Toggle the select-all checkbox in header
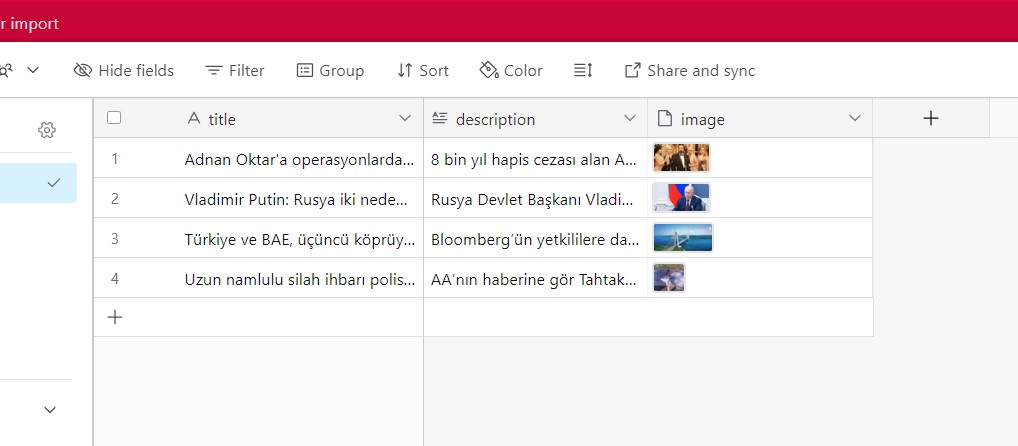Screen dimensions: 1018x446 pyautogui.click(x=114, y=118)
